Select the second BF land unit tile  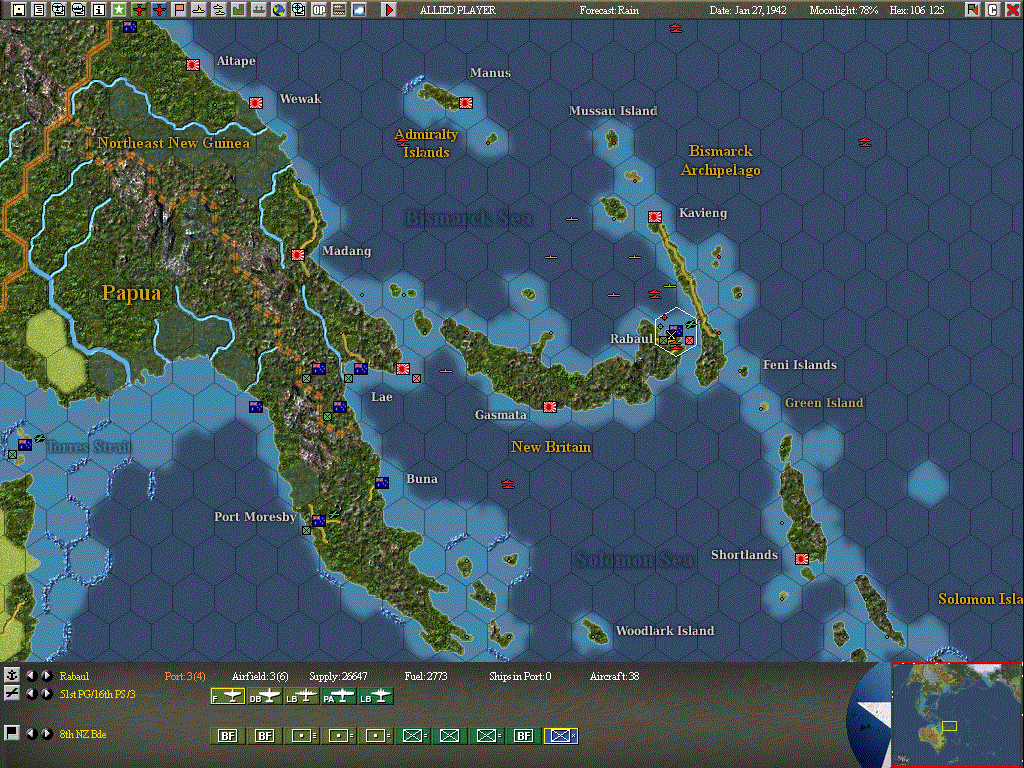pos(265,736)
